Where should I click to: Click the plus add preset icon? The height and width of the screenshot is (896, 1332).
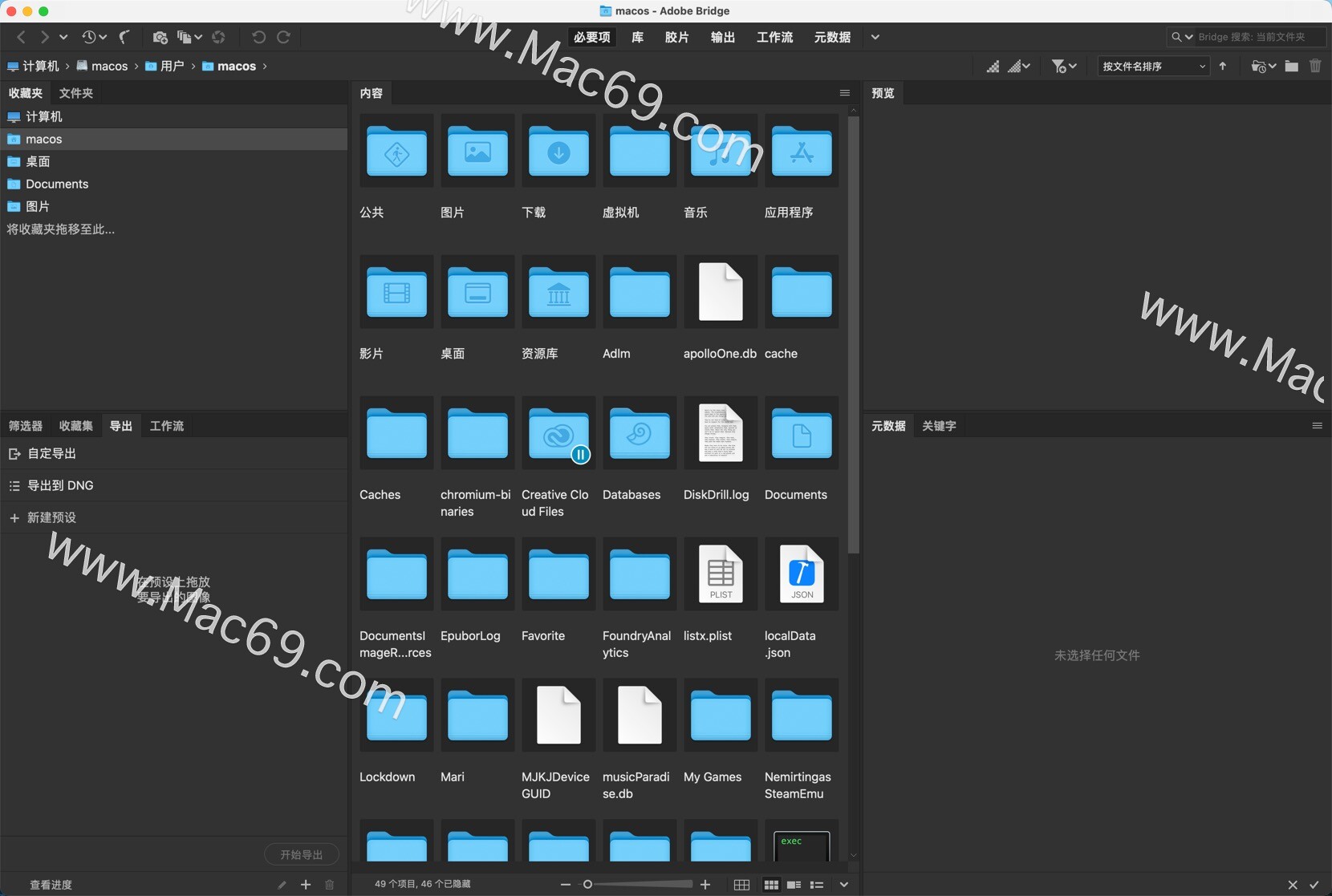point(306,885)
